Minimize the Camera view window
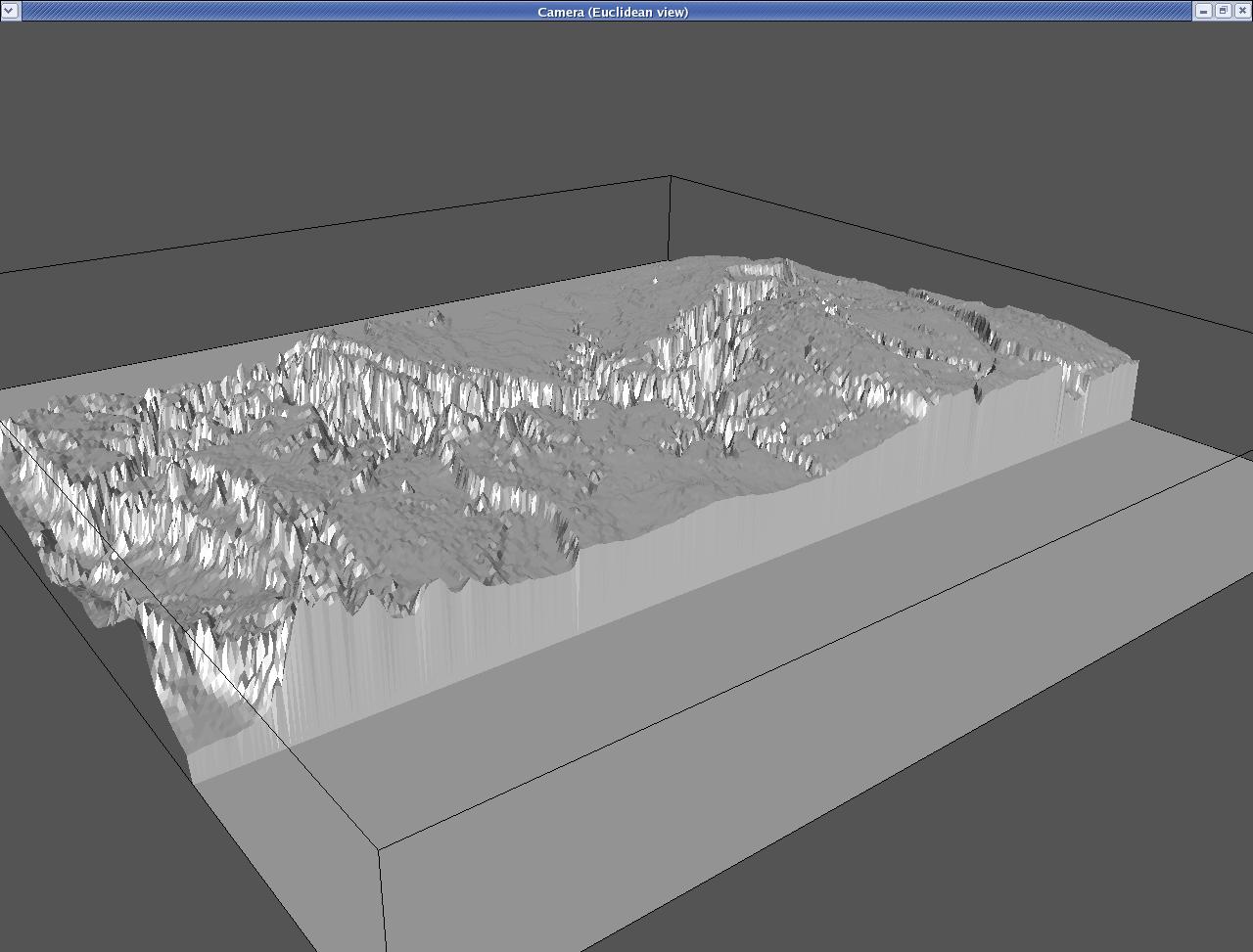The height and width of the screenshot is (952, 1253). tap(1203, 11)
